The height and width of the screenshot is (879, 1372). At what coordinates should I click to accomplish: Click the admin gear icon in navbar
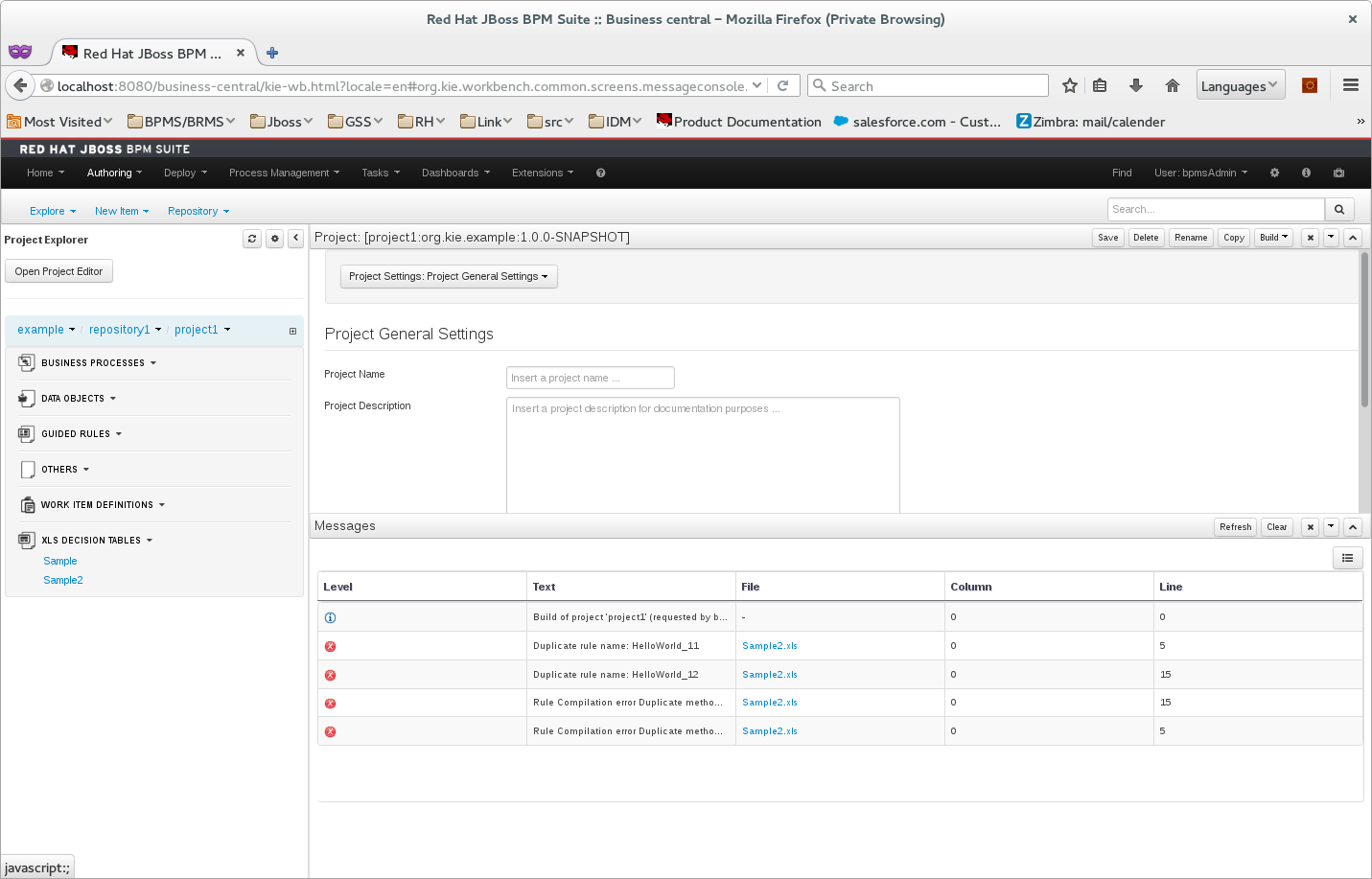1274,173
